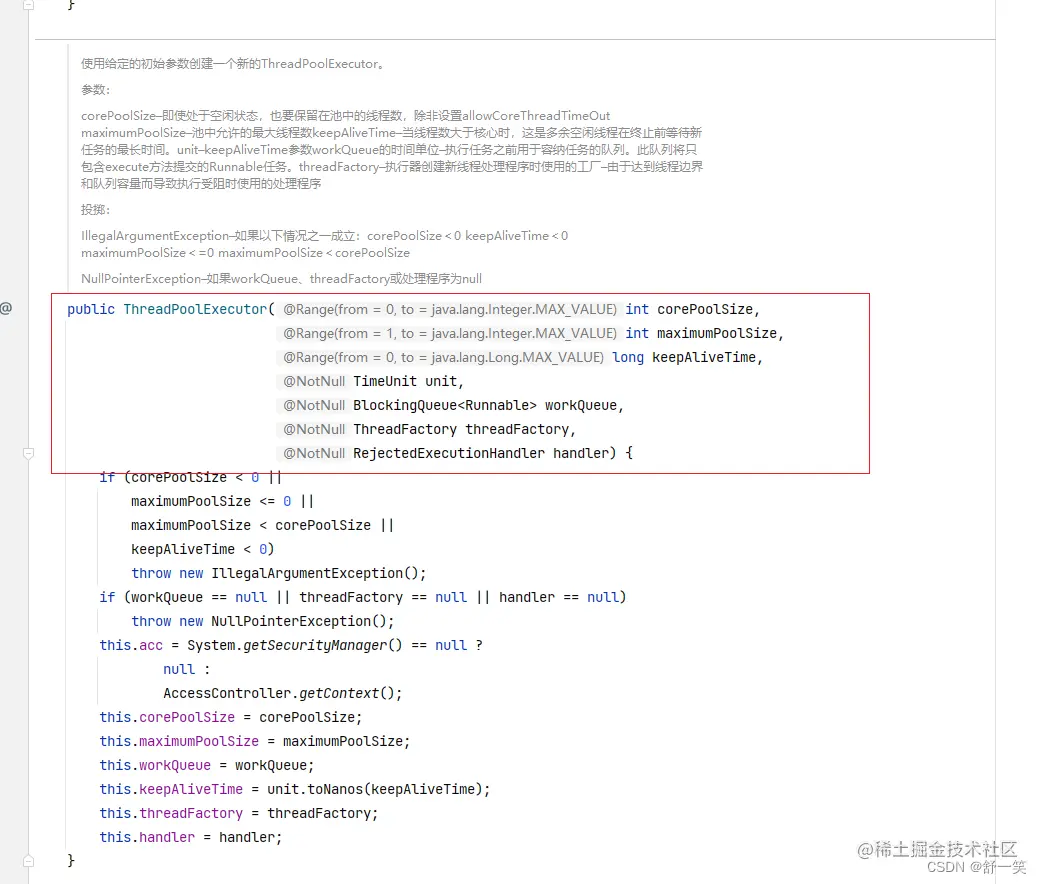1042x884 pixels.
Task: Click the 'ThreadFactory threadFactory' parameter
Action: point(461,429)
